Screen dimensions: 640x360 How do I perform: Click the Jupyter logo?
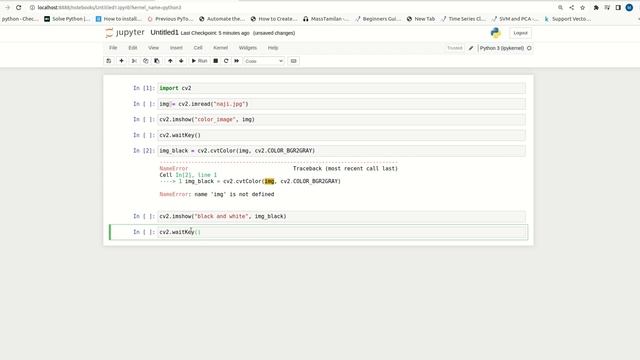click(125, 33)
